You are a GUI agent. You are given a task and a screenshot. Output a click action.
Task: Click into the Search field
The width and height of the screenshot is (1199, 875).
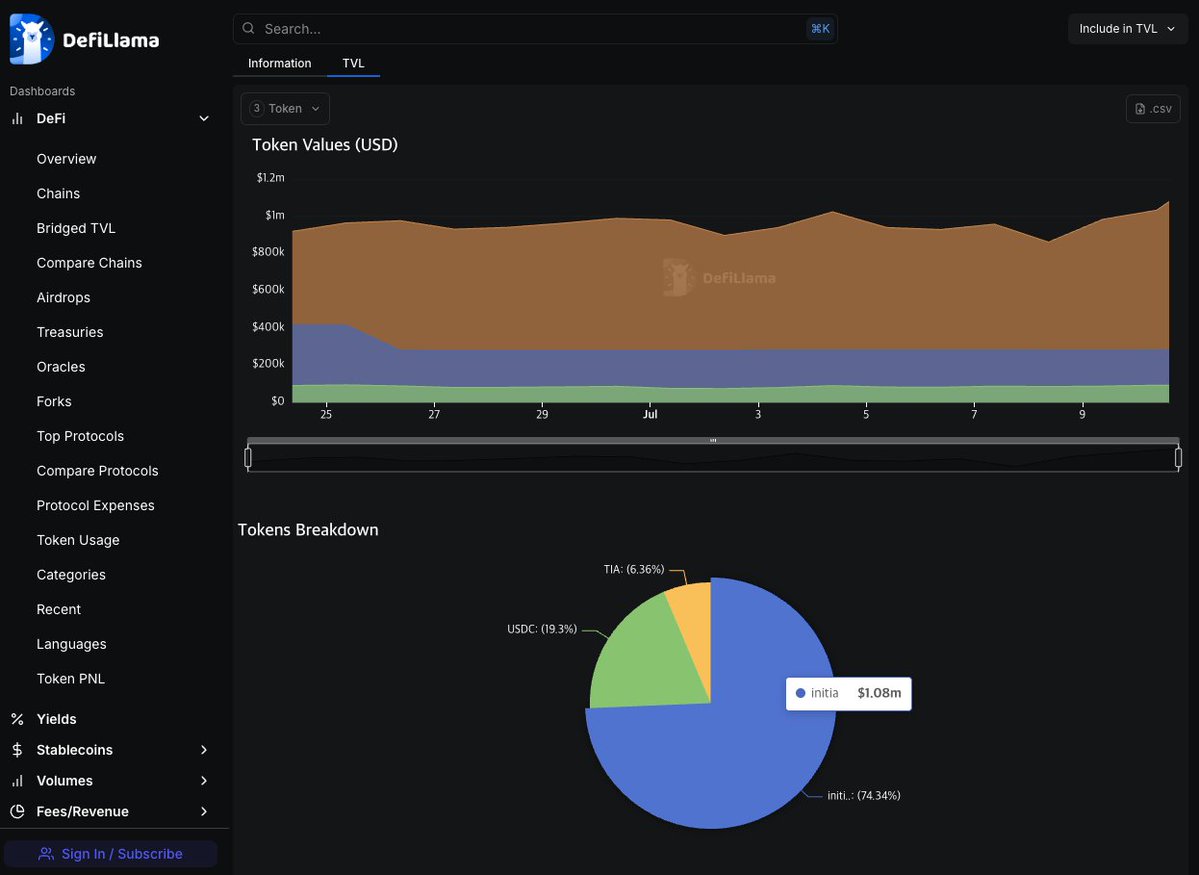coord(535,29)
